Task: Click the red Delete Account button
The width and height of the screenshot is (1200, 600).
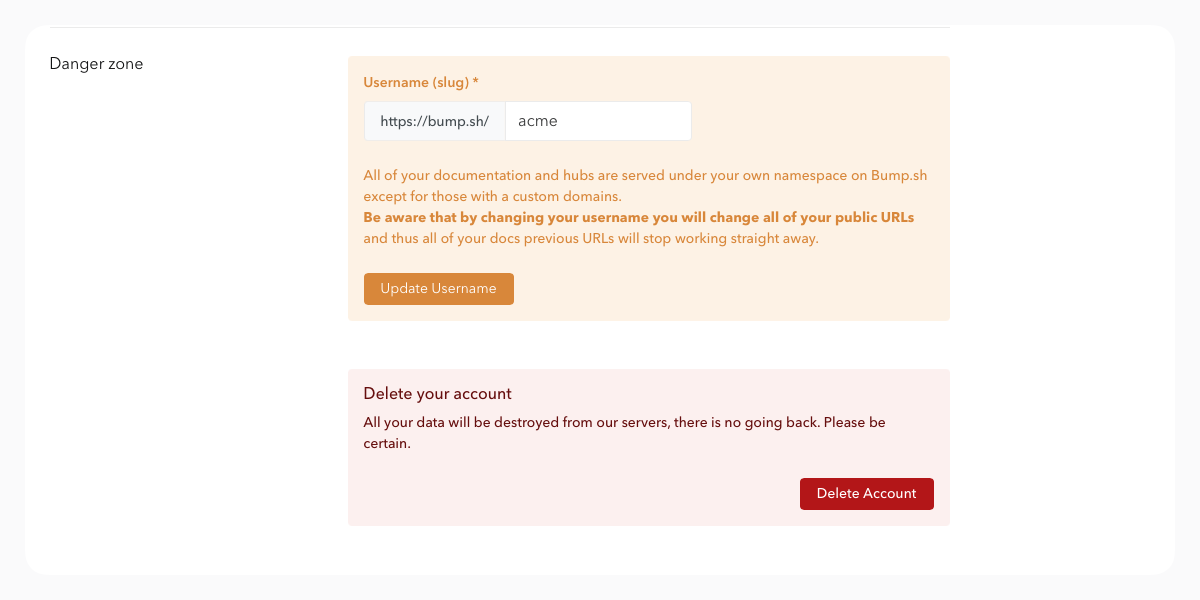Action: point(866,494)
